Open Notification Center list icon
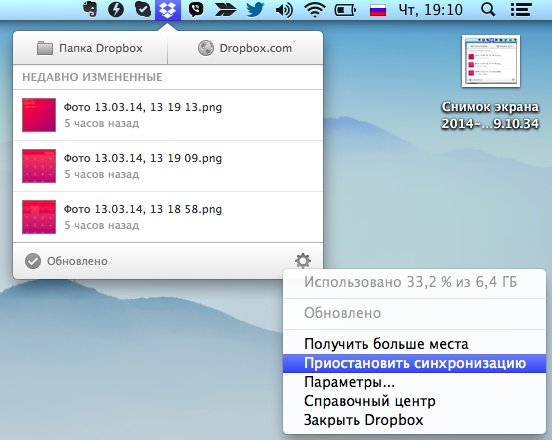 pos(521,10)
